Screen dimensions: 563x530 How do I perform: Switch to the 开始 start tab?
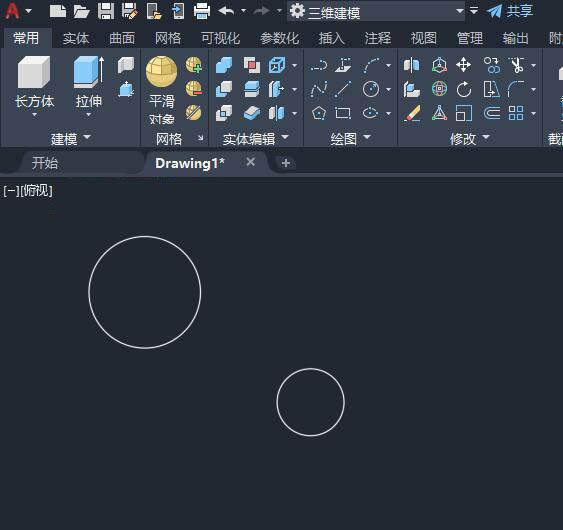click(x=45, y=163)
